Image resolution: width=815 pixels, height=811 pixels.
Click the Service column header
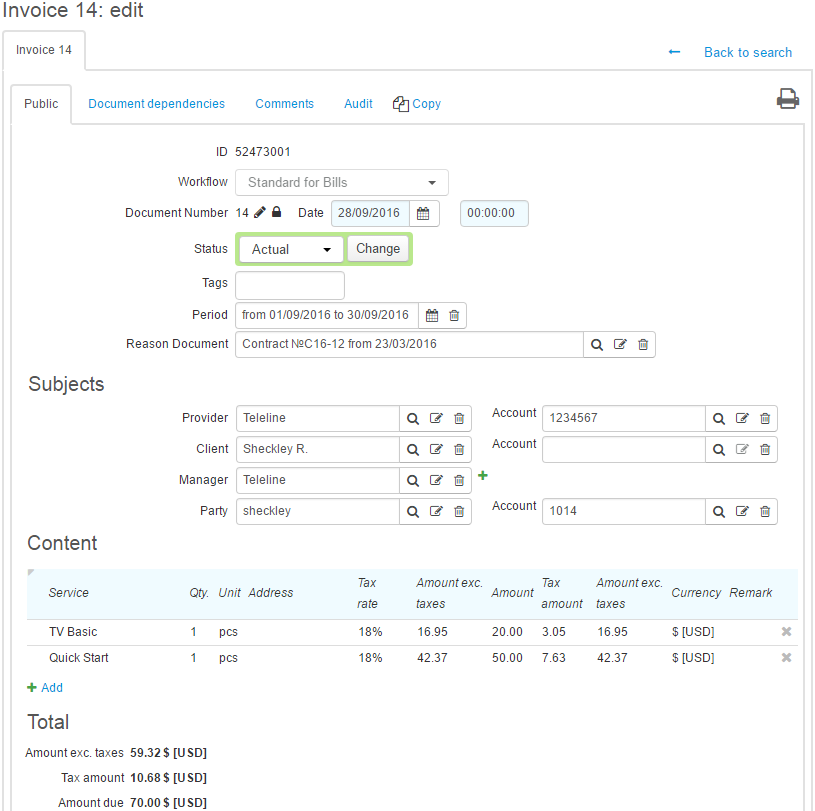tap(69, 593)
